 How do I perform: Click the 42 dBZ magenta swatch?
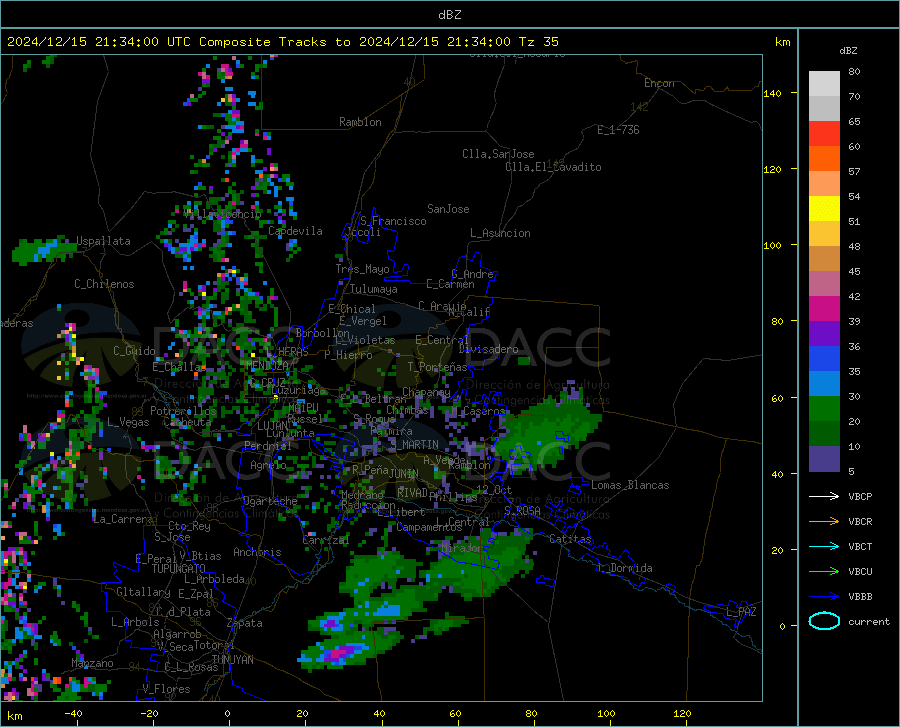tap(824, 309)
